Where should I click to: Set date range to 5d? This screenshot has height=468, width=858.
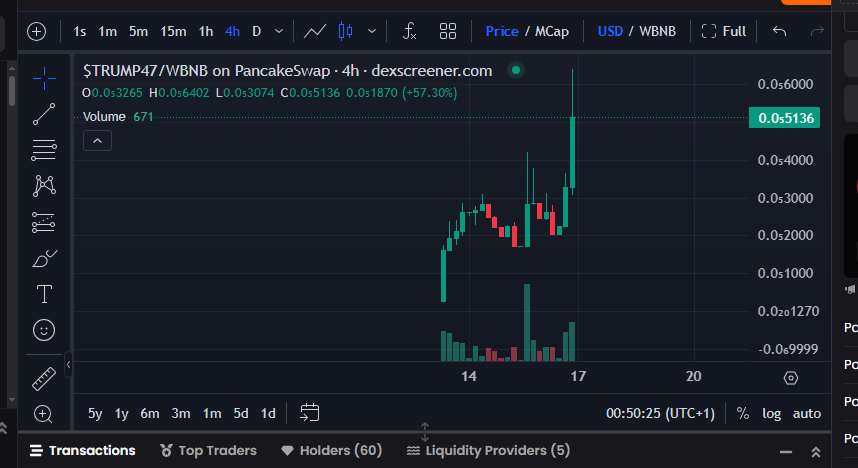click(241, 413)
